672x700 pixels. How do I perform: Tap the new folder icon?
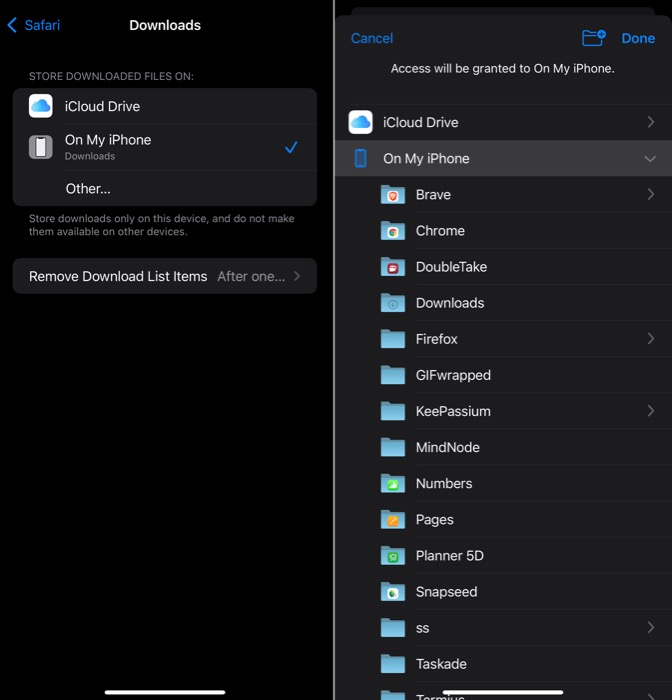[x=593, y=38]
